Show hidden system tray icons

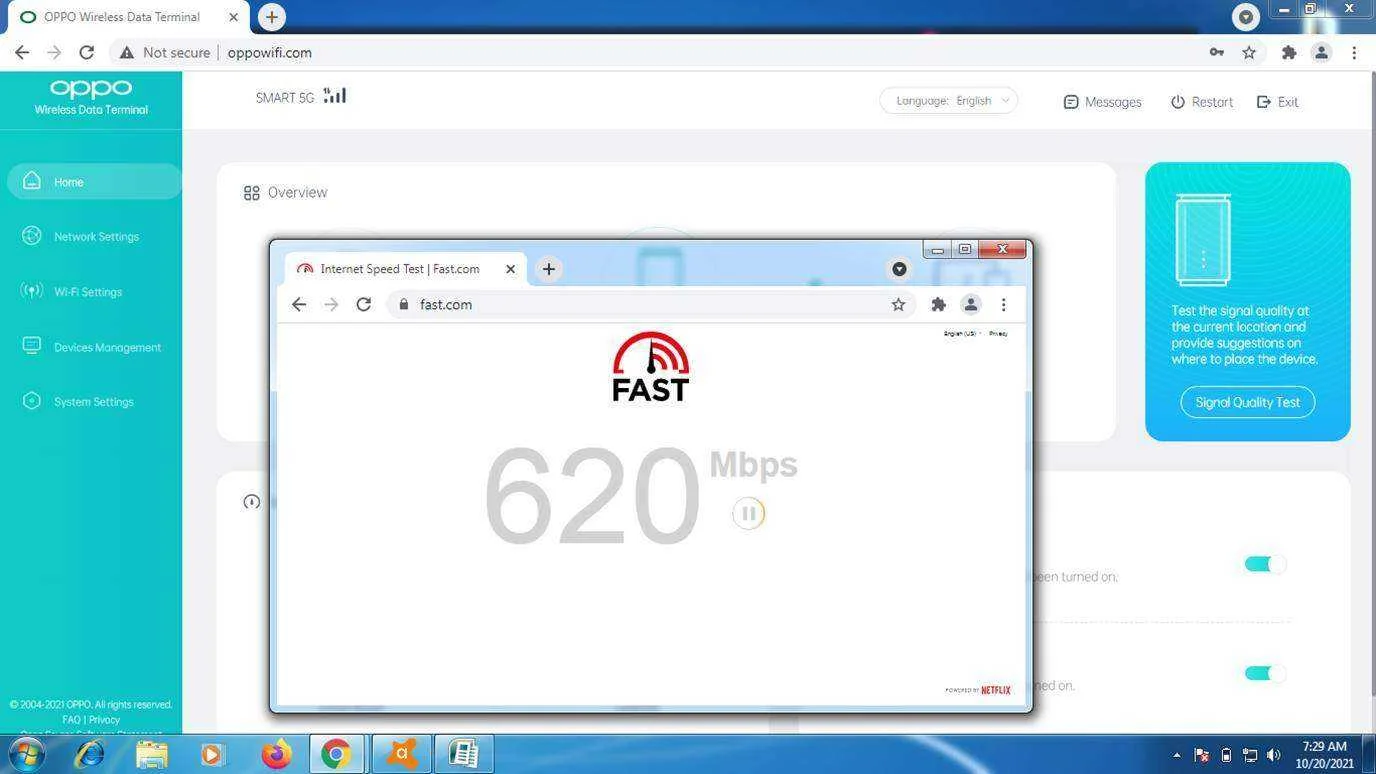coord(1176,755)
